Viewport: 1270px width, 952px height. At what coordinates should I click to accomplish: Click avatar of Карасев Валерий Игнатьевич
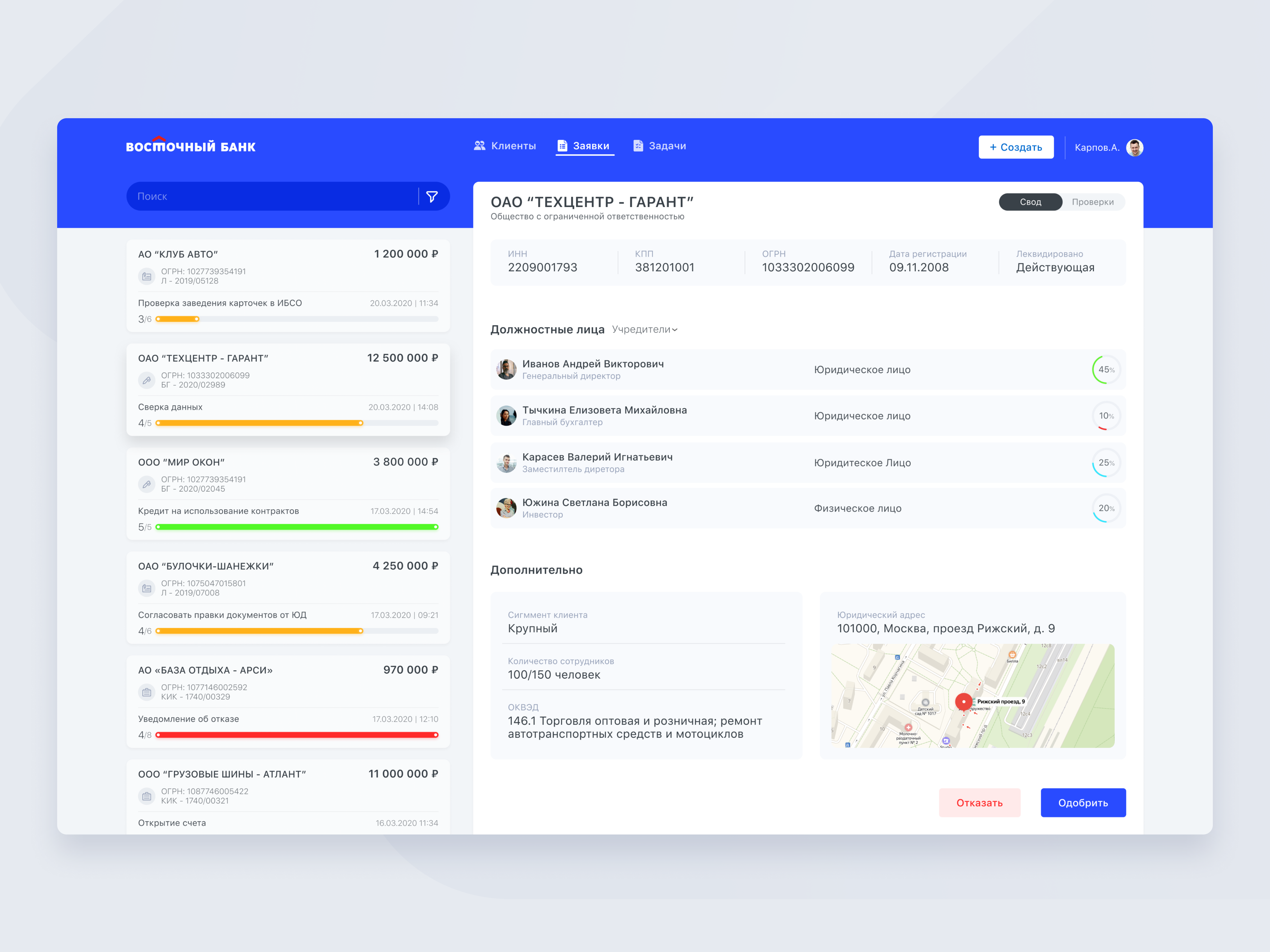tap(506, 463)
